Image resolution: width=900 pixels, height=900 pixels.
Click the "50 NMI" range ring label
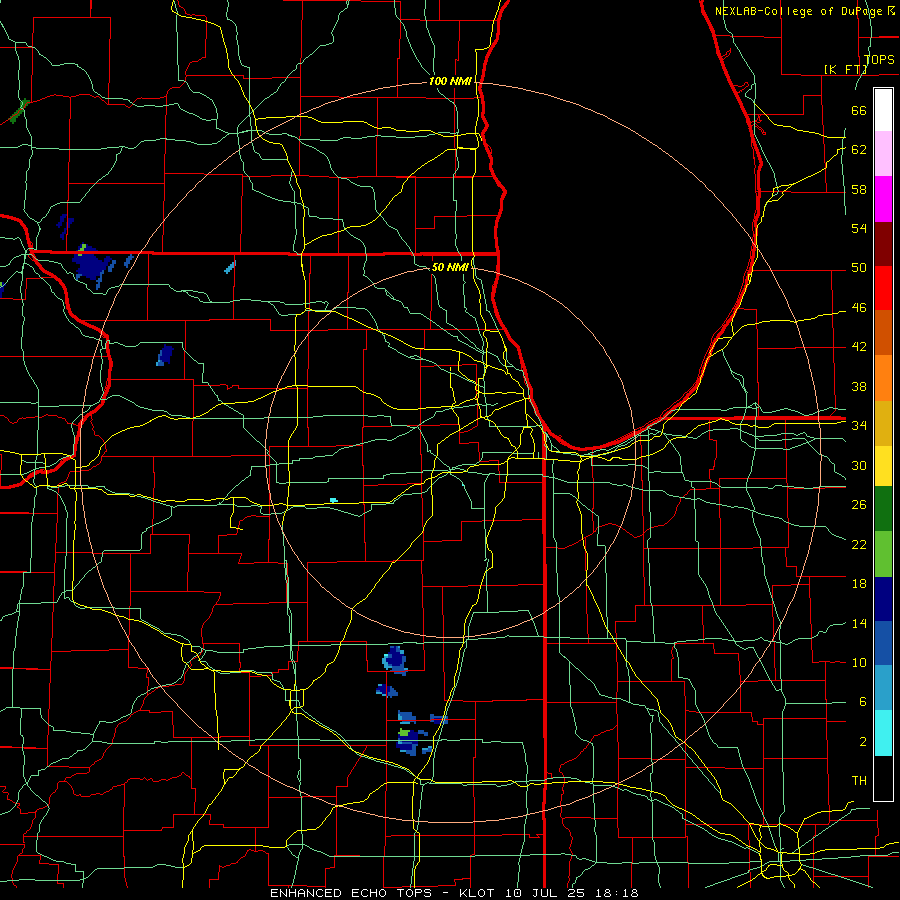point(450,267)
